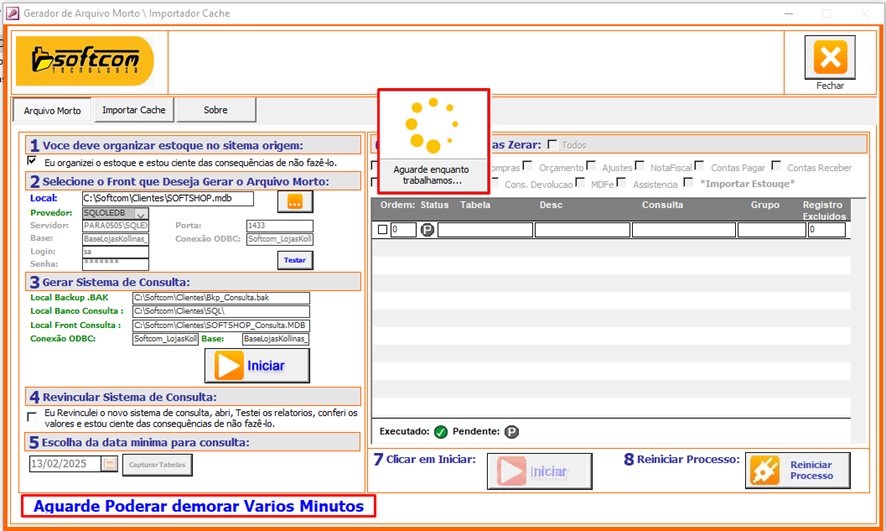Click the green Executado checkmark icon
The height and width of the screenshot is (531, 886).
click(441, 432)
